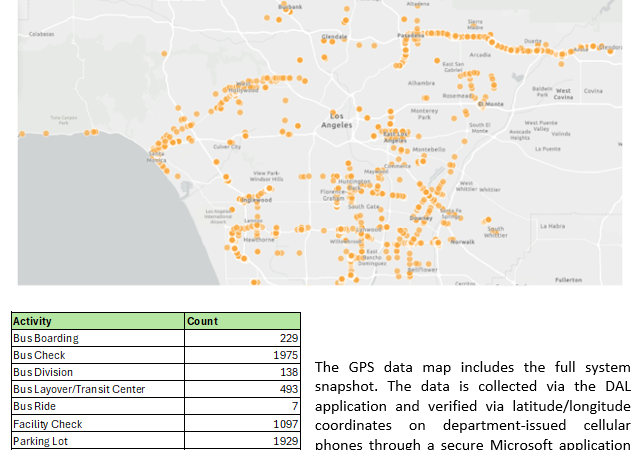Image resolution: width=643 pixels, height=450 pixels.
Task: Click the Culver City label on the map
Action: point(227,146)
